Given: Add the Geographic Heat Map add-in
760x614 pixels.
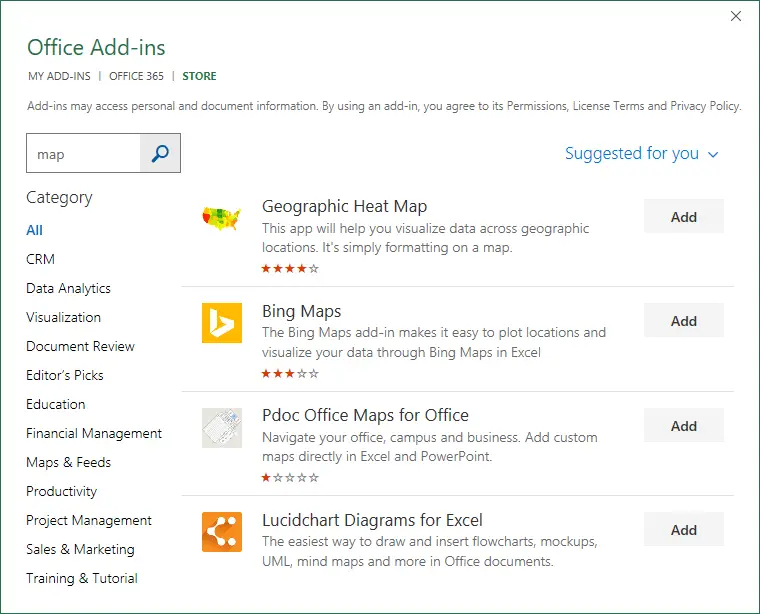Looking at the screenshot, I should [x=683, y=217].
